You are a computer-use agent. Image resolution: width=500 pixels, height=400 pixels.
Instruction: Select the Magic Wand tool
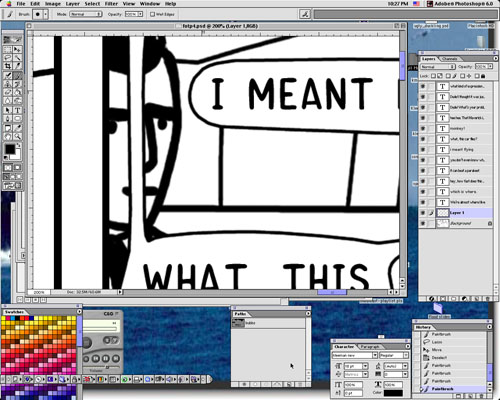17,57
